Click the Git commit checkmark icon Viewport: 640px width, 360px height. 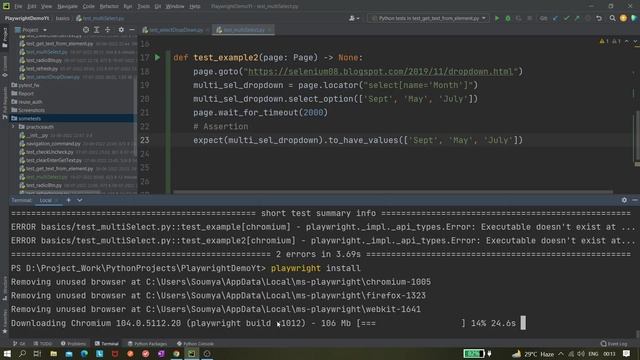click(x=566, y=18)
